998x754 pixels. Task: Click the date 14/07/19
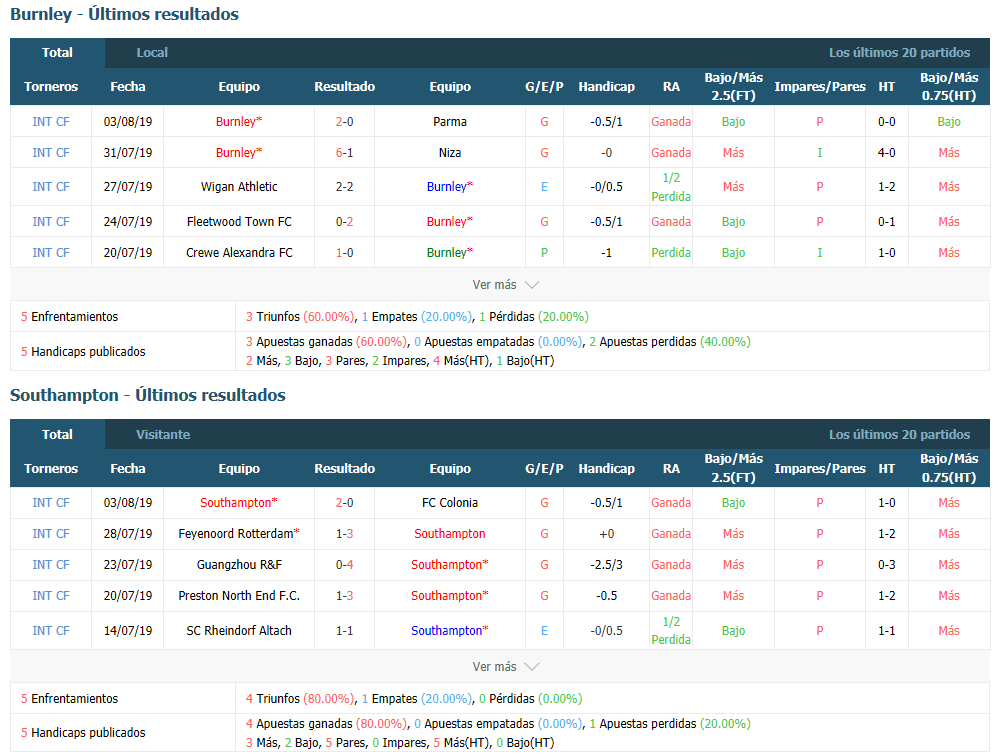click(x=128, y=631)
